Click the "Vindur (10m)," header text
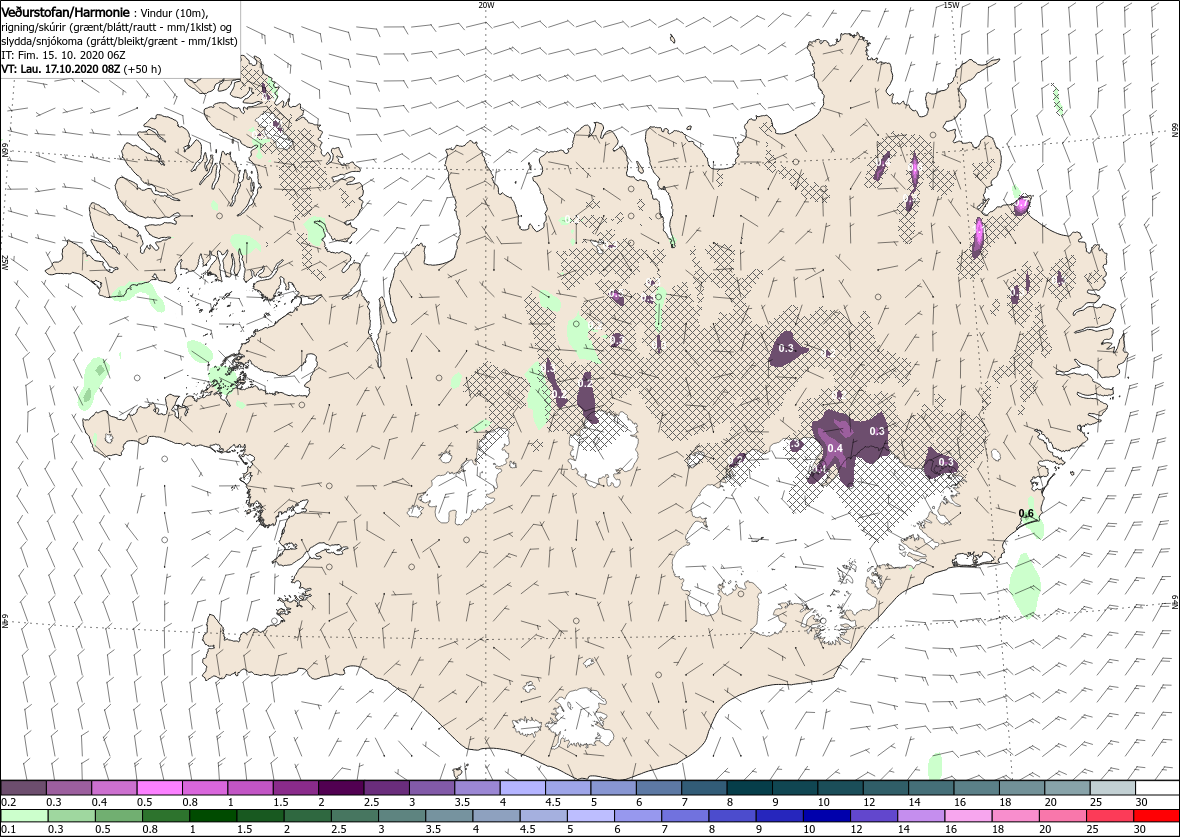Screen dimensions: 1180x837 (x=175, y=14)
